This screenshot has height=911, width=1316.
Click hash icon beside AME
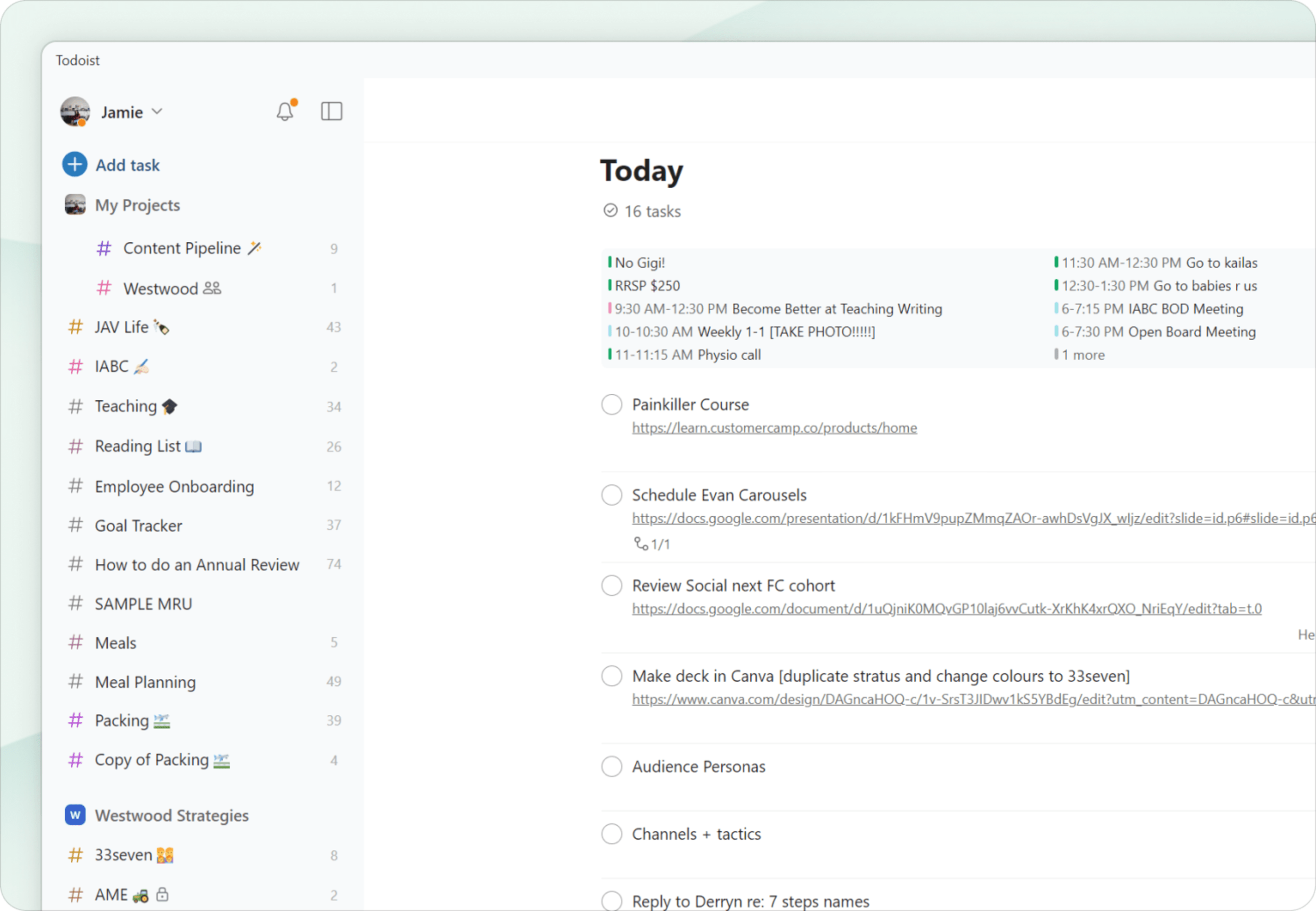click(75, 894)
